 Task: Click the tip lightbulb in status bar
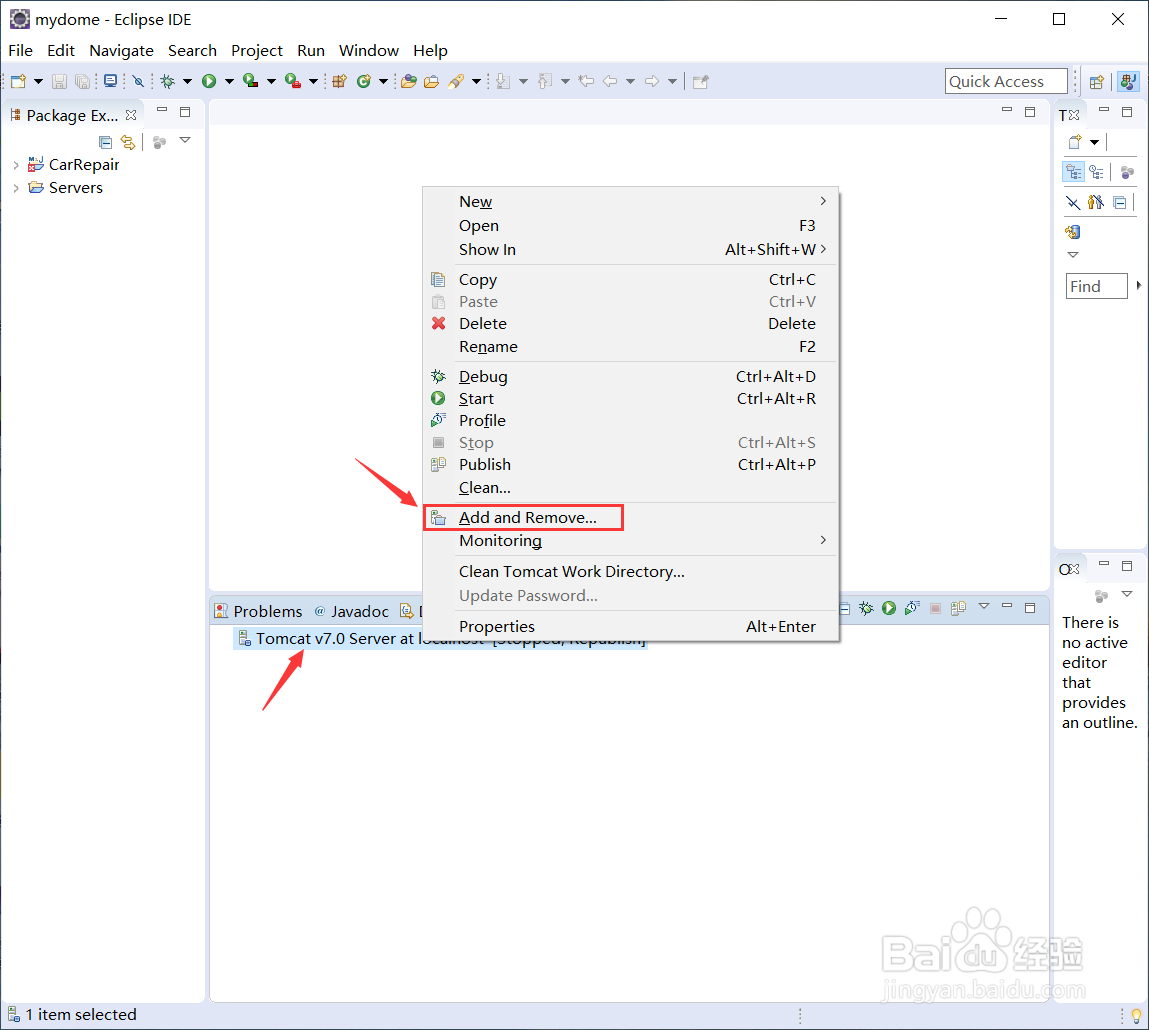tap(1136, 1015)
